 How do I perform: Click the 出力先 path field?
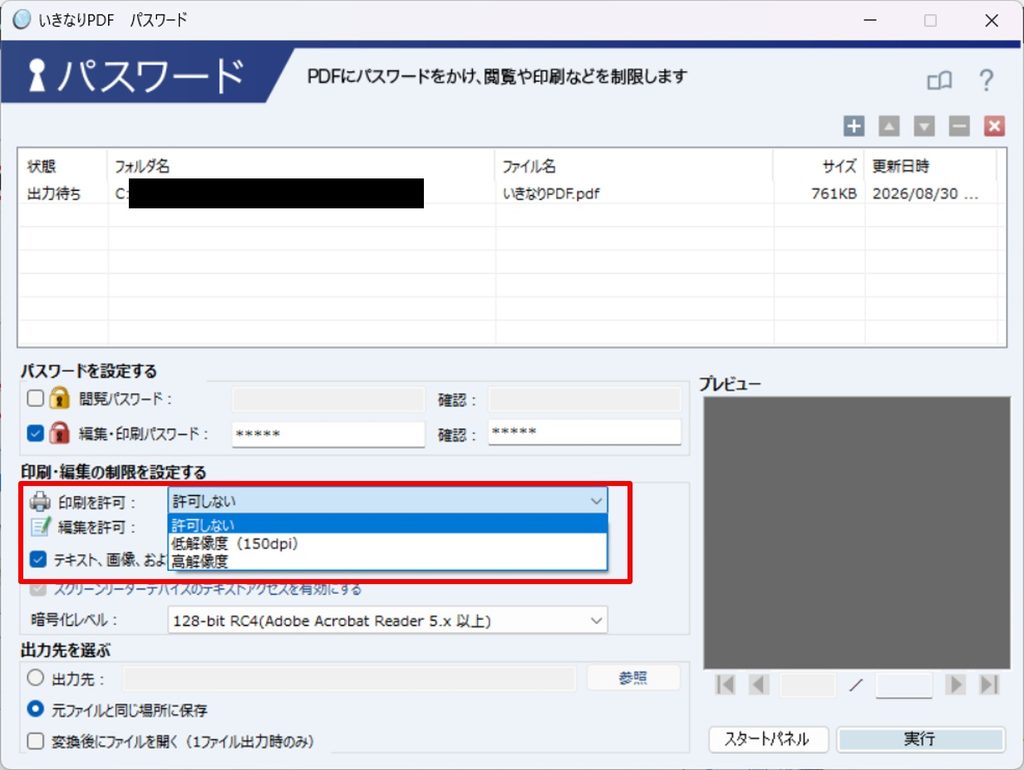349,678
